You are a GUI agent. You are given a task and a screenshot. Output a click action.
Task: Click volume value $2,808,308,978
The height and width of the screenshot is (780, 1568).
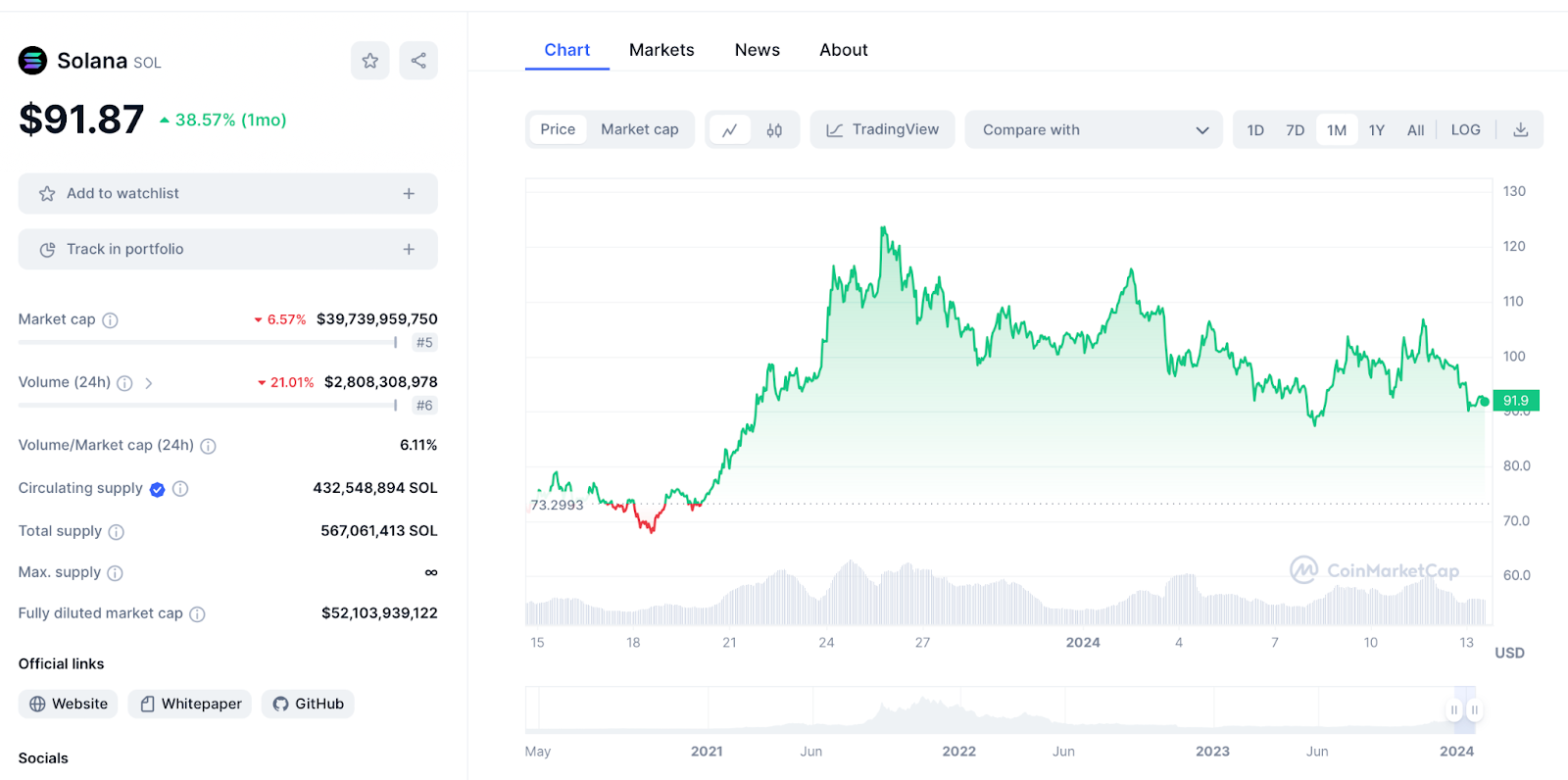pyautogui.click(x=381, y=382)
